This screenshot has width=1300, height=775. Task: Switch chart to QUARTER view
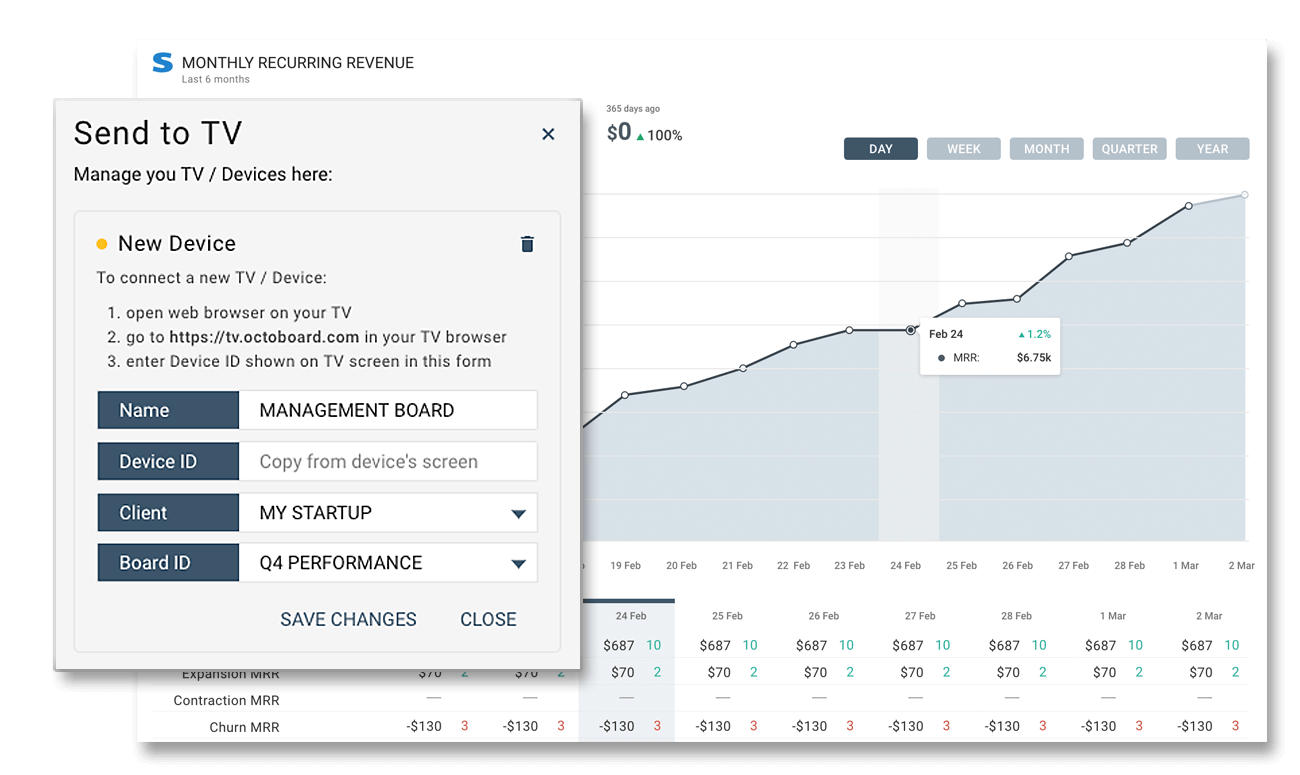click(x=1130, y=149)
